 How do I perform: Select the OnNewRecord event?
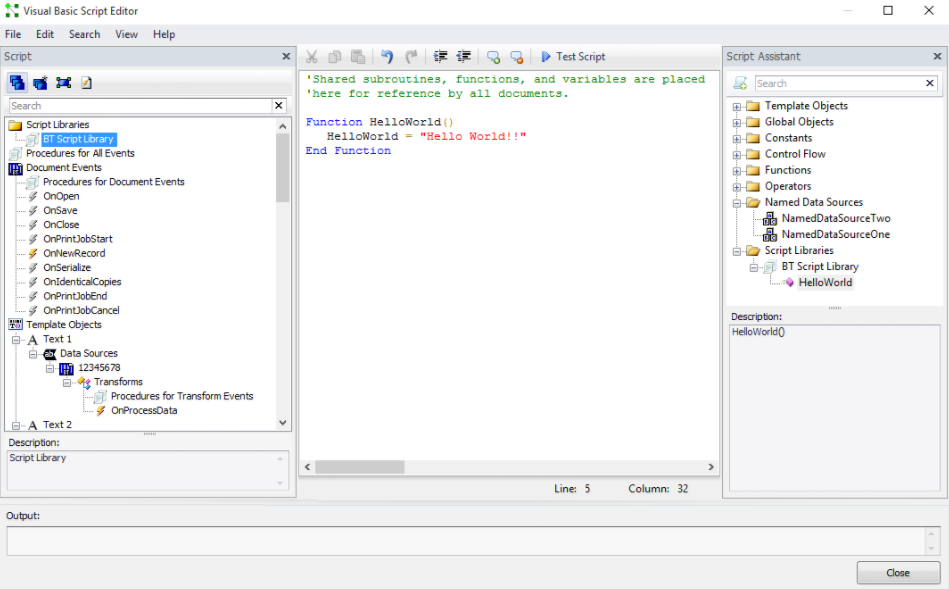(x=74, y=253)
